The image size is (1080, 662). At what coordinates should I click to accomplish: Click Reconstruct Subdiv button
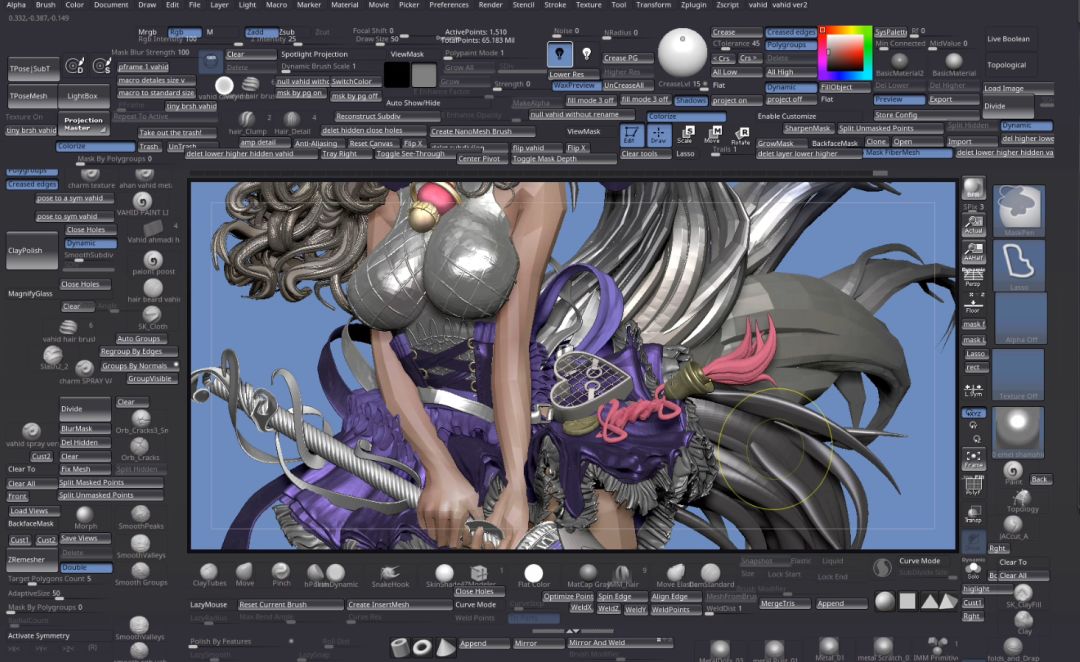(386, 116)
